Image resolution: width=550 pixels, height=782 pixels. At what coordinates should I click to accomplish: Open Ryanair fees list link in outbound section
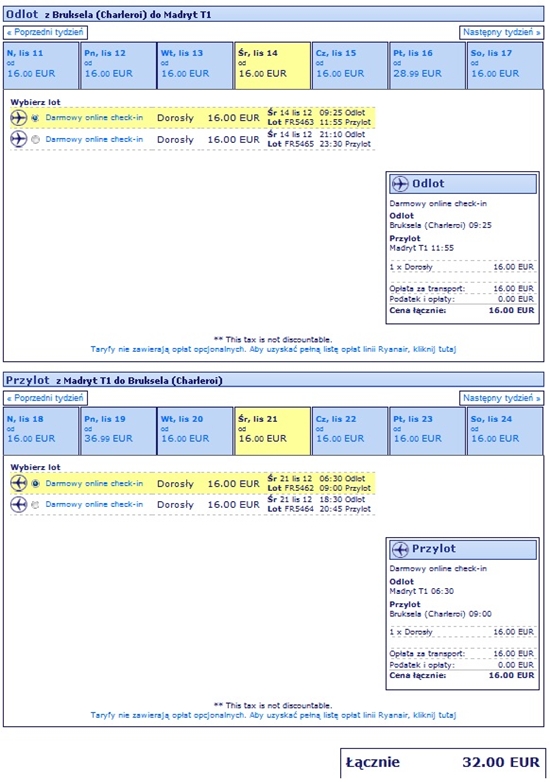point(273,349)
